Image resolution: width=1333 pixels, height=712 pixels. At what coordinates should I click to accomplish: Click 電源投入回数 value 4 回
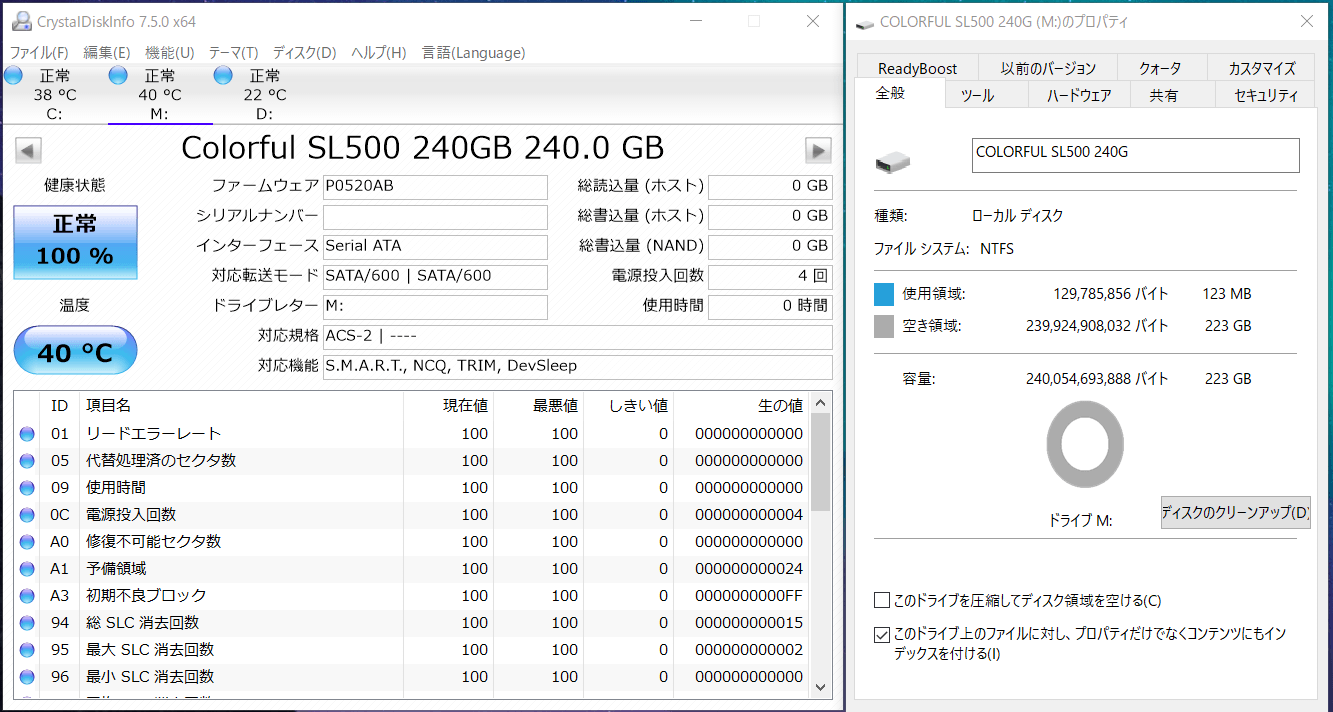point(770,277)
